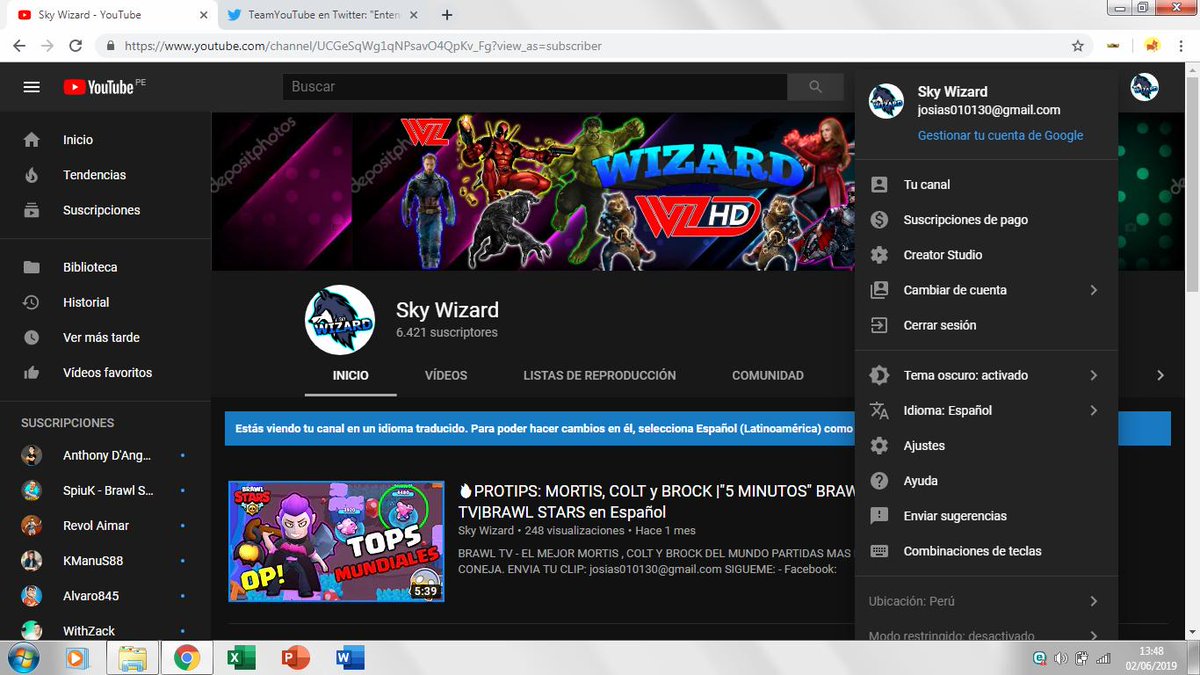Open the system tray network signal icon
This screenshot has height=675, width=1200.
coord(1103,658)
